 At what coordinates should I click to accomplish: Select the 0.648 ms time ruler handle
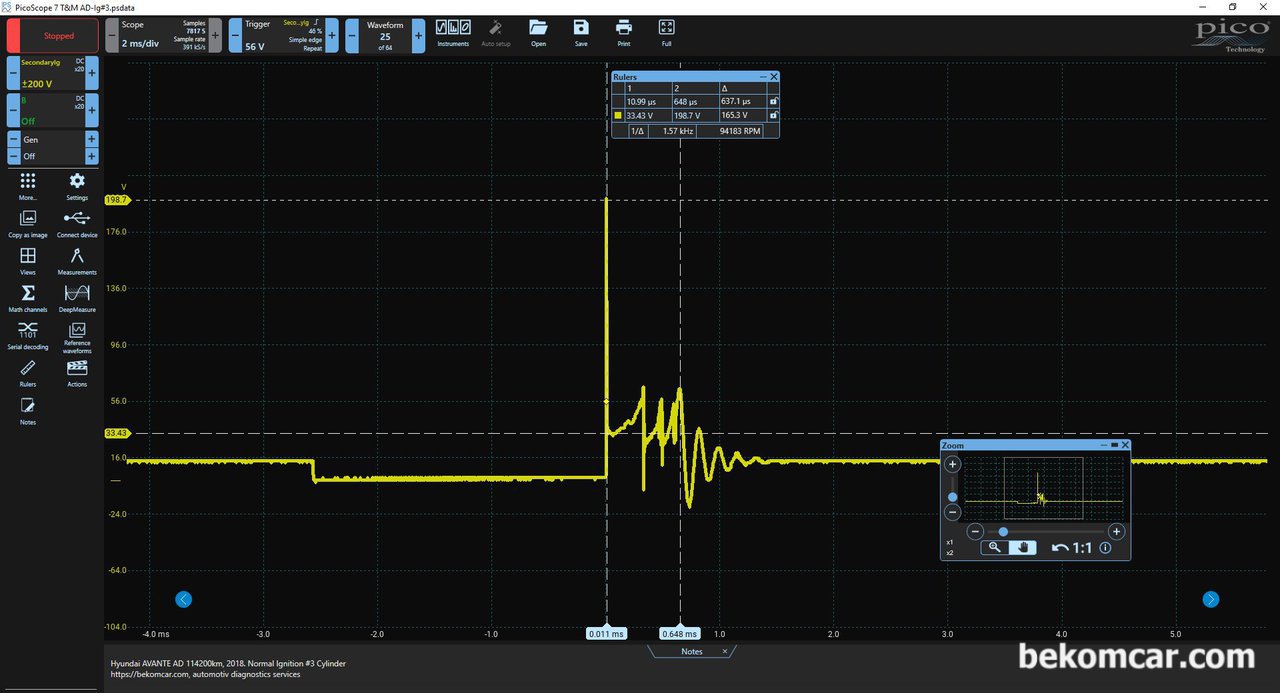(x=679, y=633)
